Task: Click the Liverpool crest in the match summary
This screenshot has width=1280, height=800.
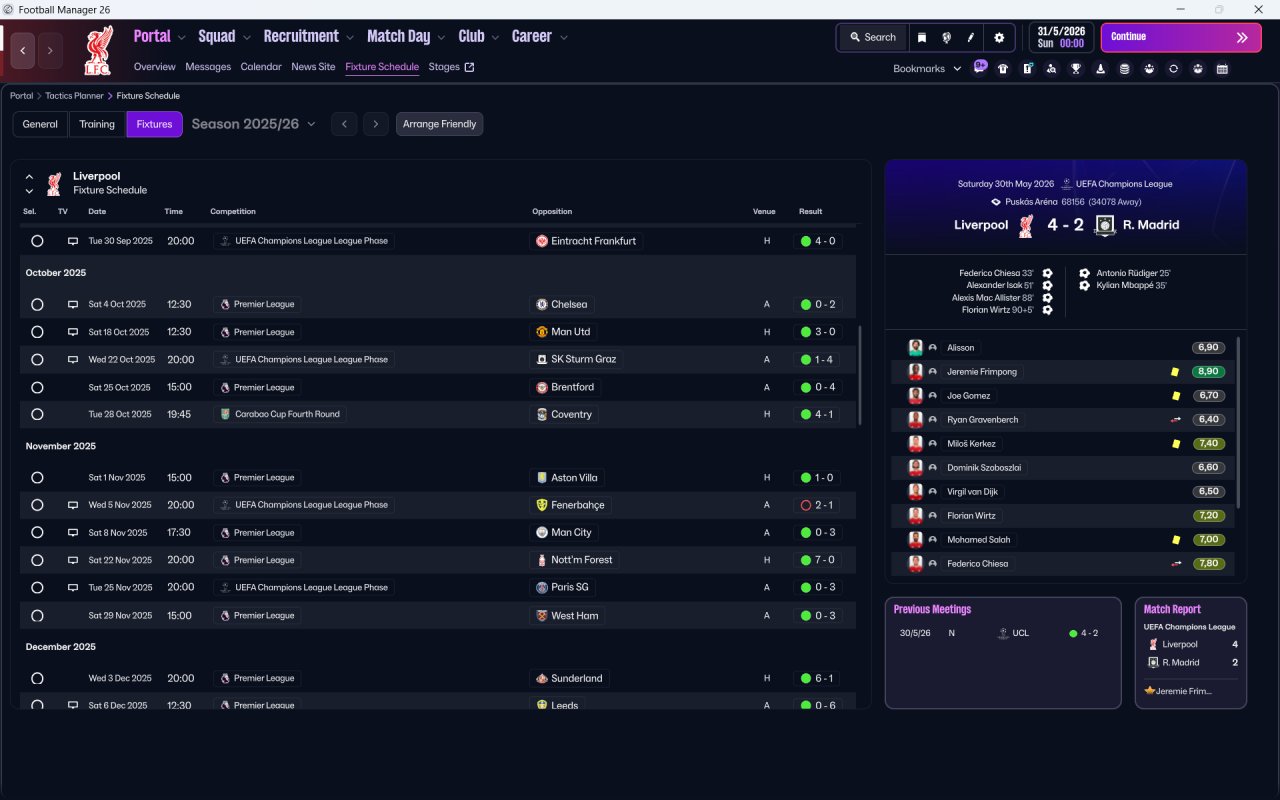Action: pos(1025,225)
